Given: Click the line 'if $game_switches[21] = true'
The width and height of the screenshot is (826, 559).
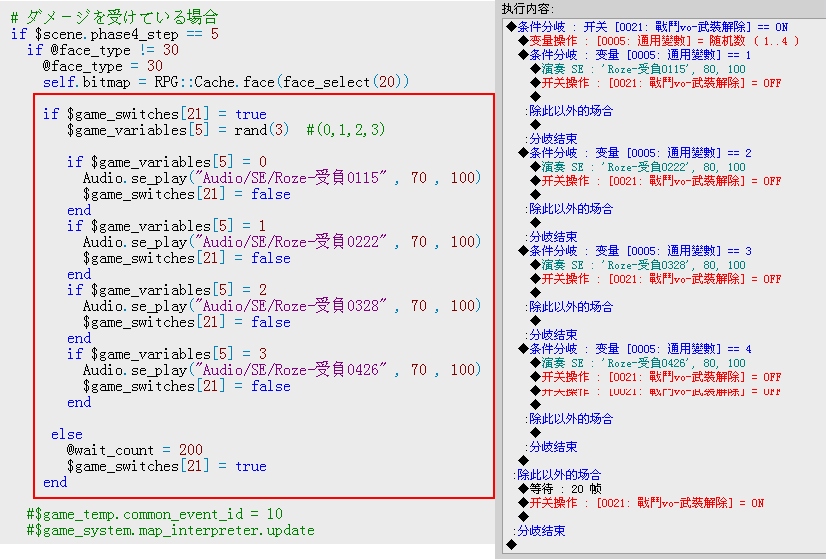Looking at the screenshot, I should pyautogui.click(x=155, y=114).
